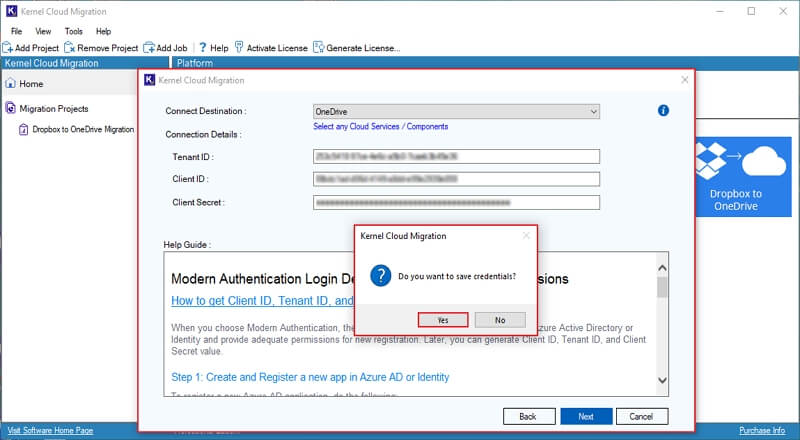
Task: Open the File menu
Action: click(x=16, y=31)
